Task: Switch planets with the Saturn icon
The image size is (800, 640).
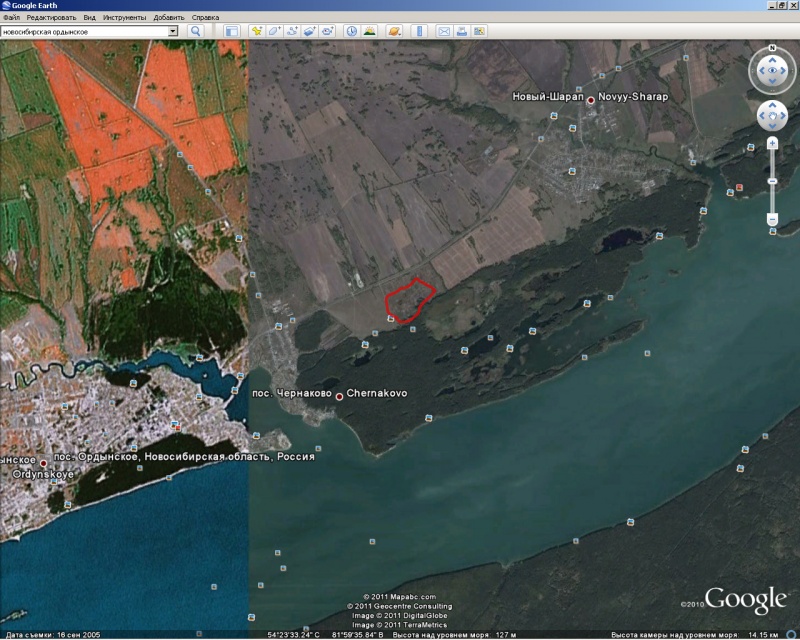Action: pos(394,31)
